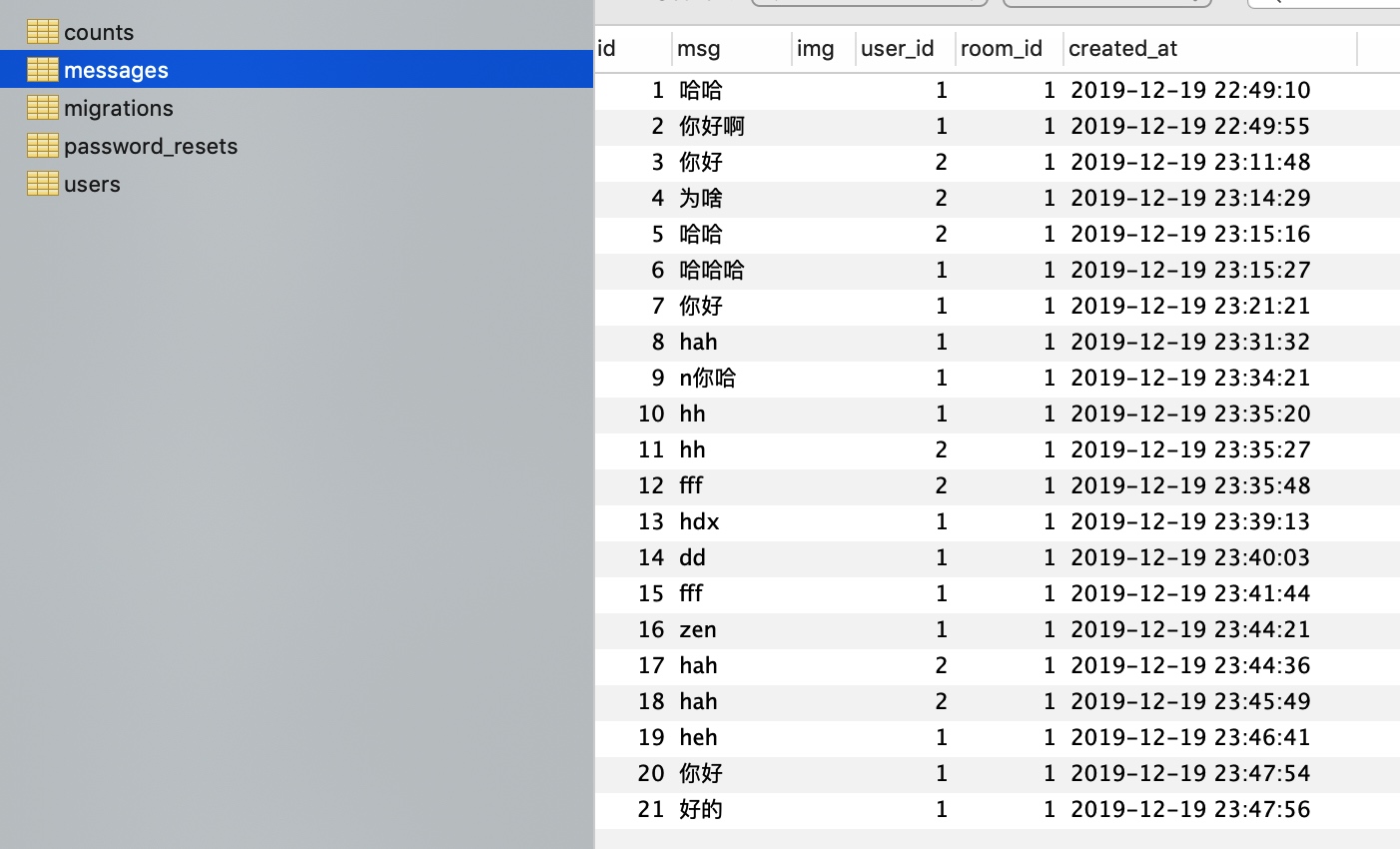
Task: Click timestamp 2019-12-19 23:35:27
Action: pos(1190,449)
